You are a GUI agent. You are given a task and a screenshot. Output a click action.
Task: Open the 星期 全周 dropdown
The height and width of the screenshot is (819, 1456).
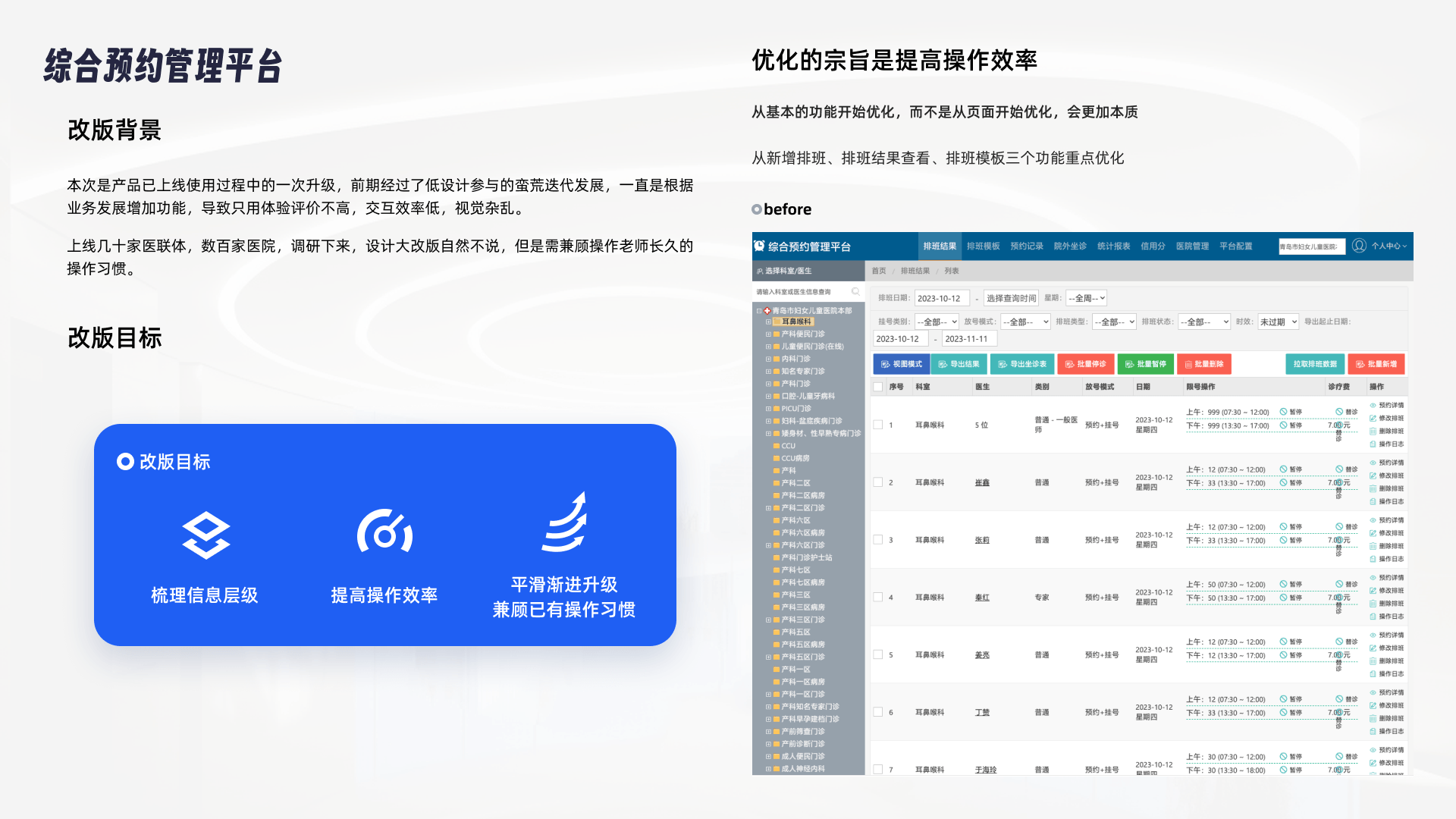[x=1087, y=298]
